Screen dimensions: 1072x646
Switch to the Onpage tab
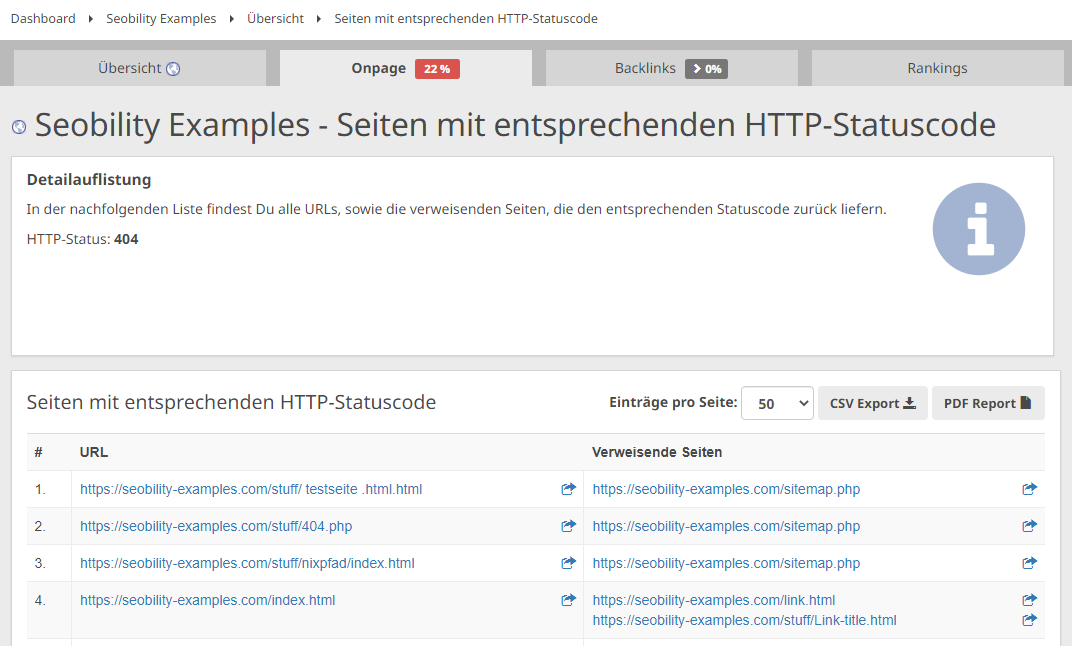pos(405,68)
